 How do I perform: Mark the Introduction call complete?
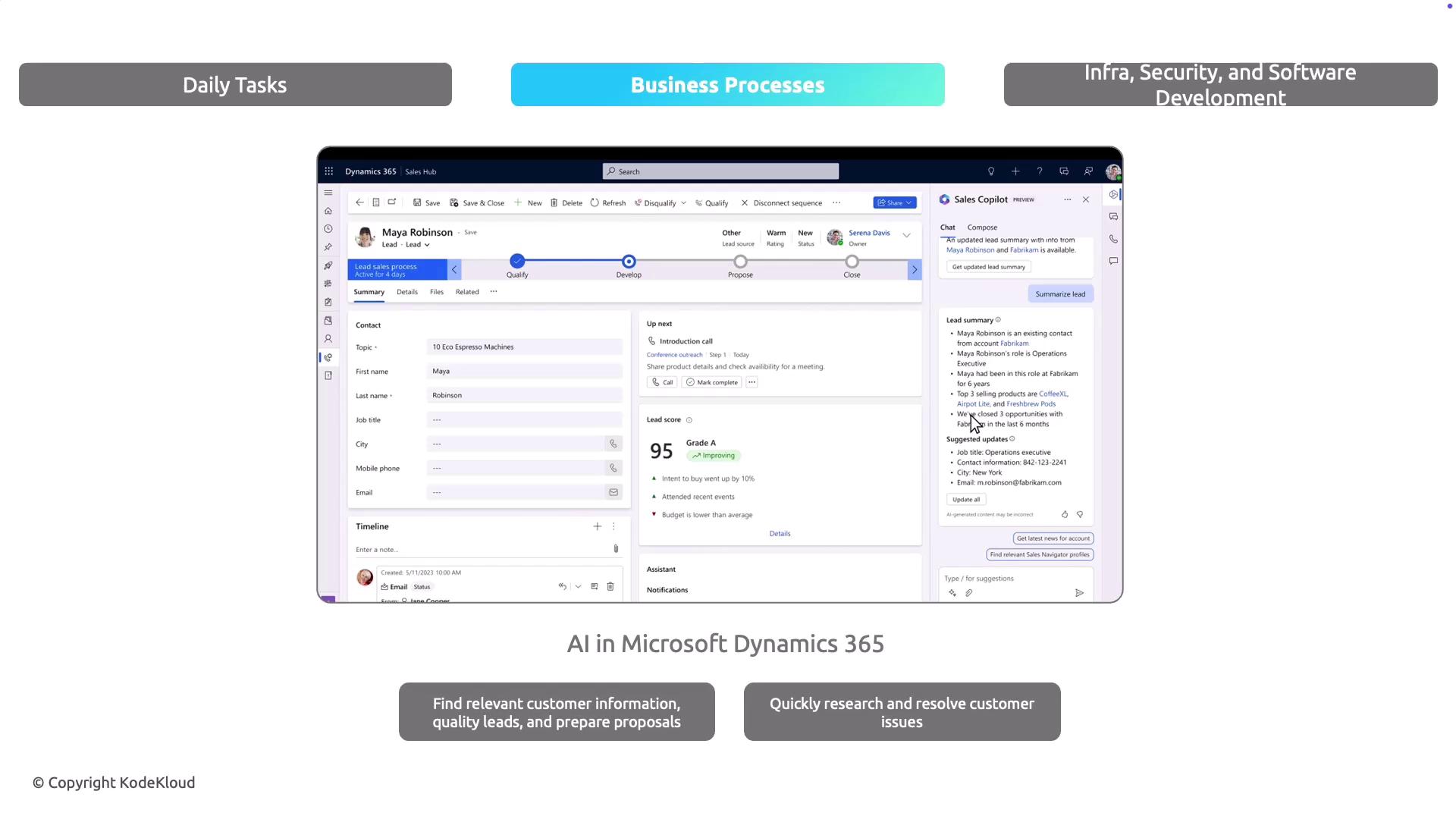(x=712, y=383)
